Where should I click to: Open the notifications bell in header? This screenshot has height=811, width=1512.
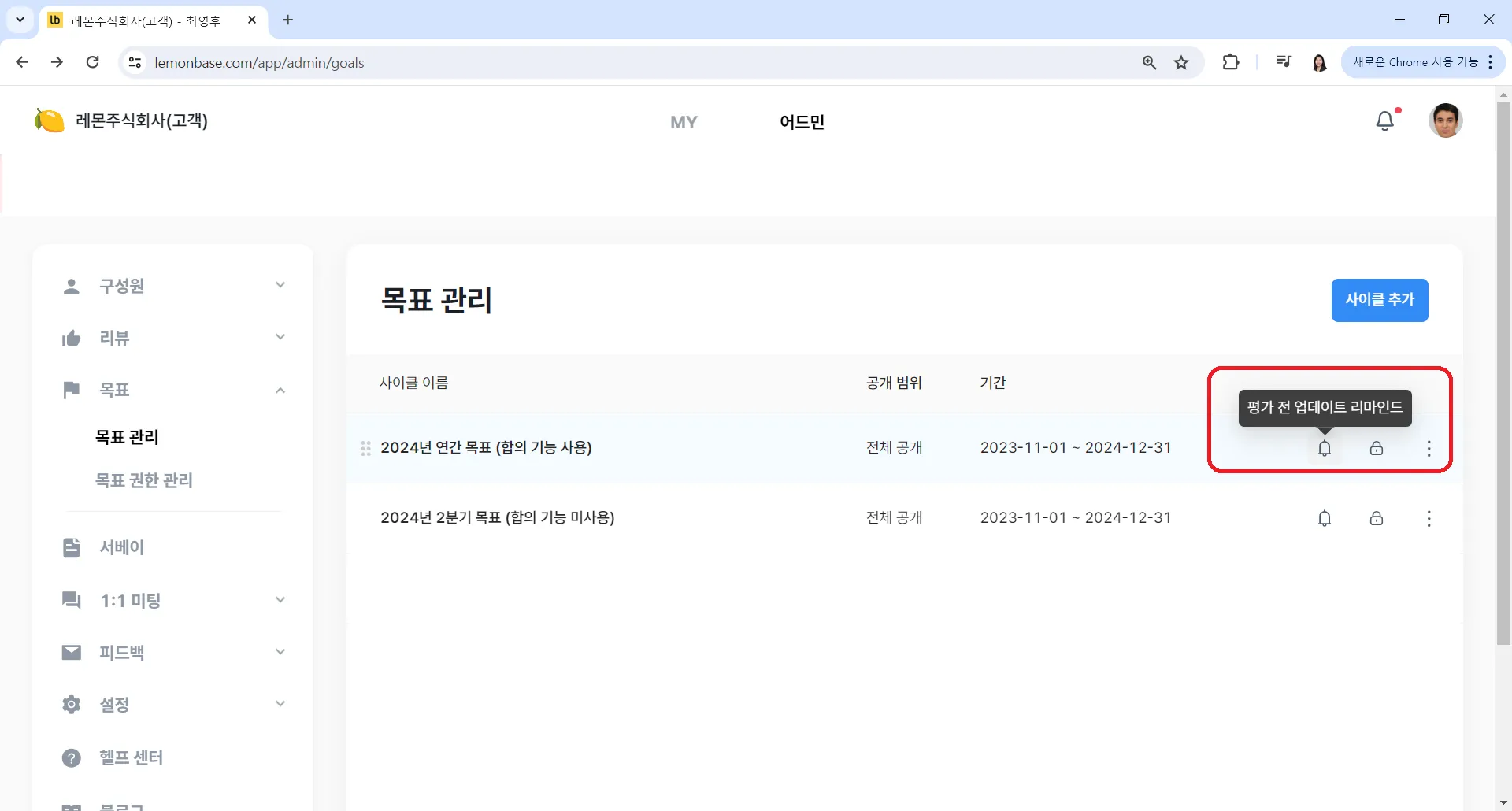(x=1385, y=120)
